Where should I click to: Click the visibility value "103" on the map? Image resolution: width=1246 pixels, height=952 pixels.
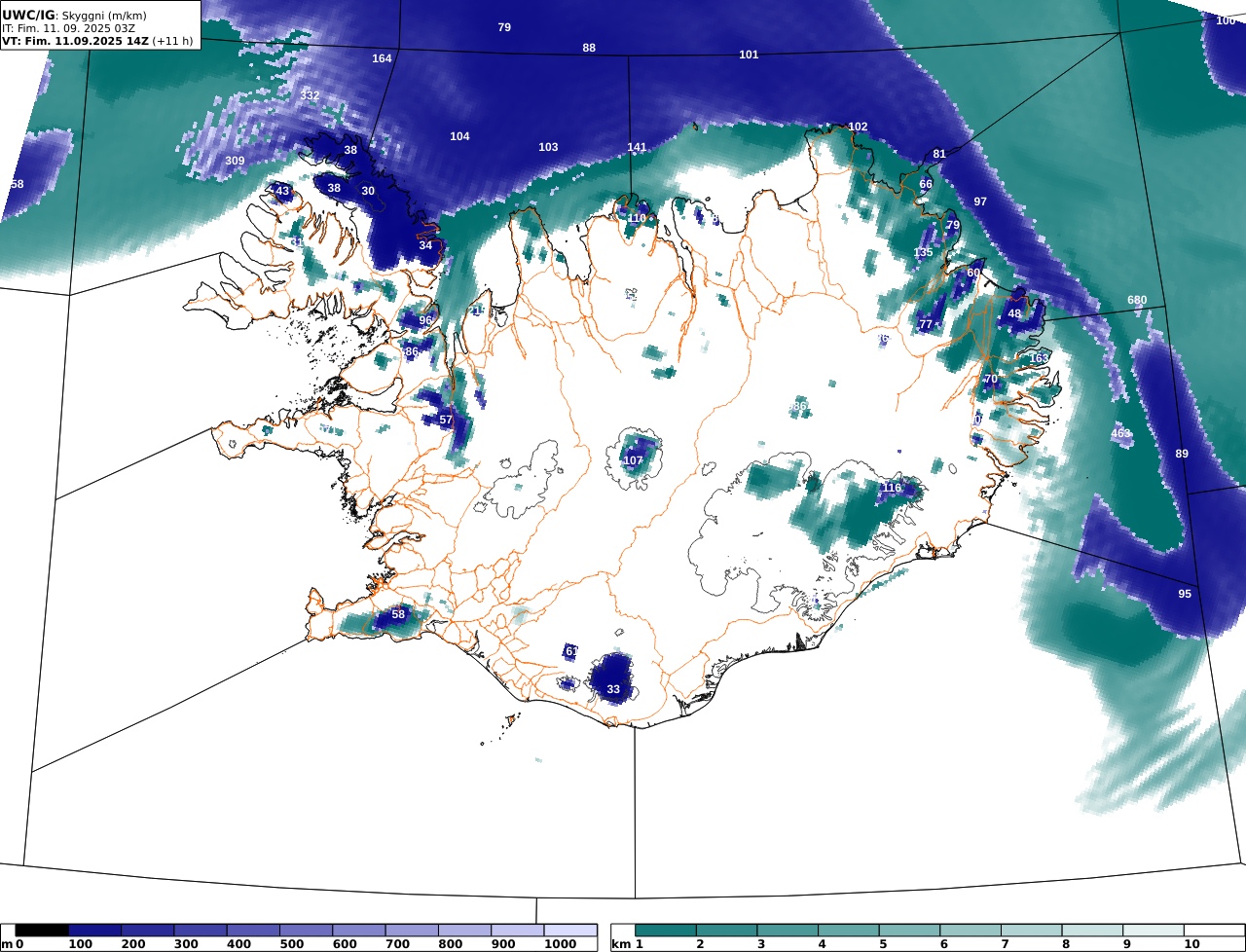click(x=548, y=147)
